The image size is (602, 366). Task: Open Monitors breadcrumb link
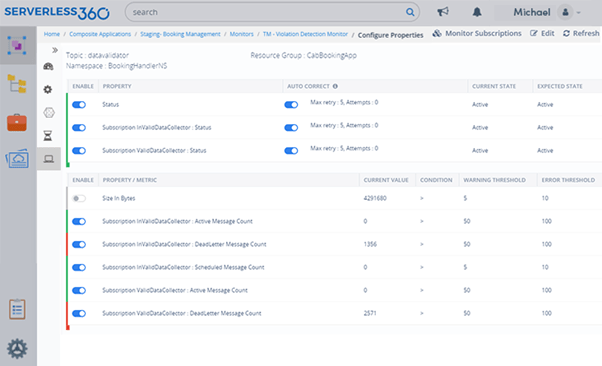(241, 34)
